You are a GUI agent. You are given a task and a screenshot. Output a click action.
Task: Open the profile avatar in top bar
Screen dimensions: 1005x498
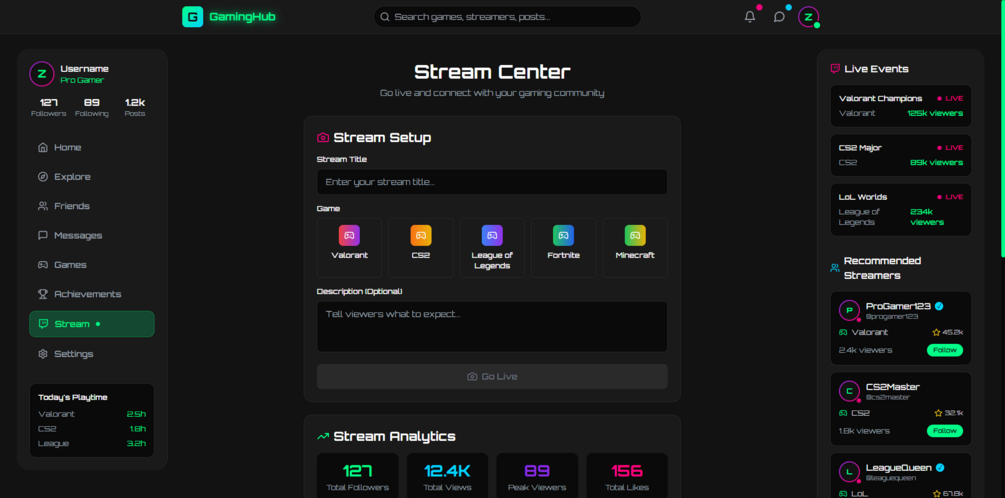[x=808, y=17]
